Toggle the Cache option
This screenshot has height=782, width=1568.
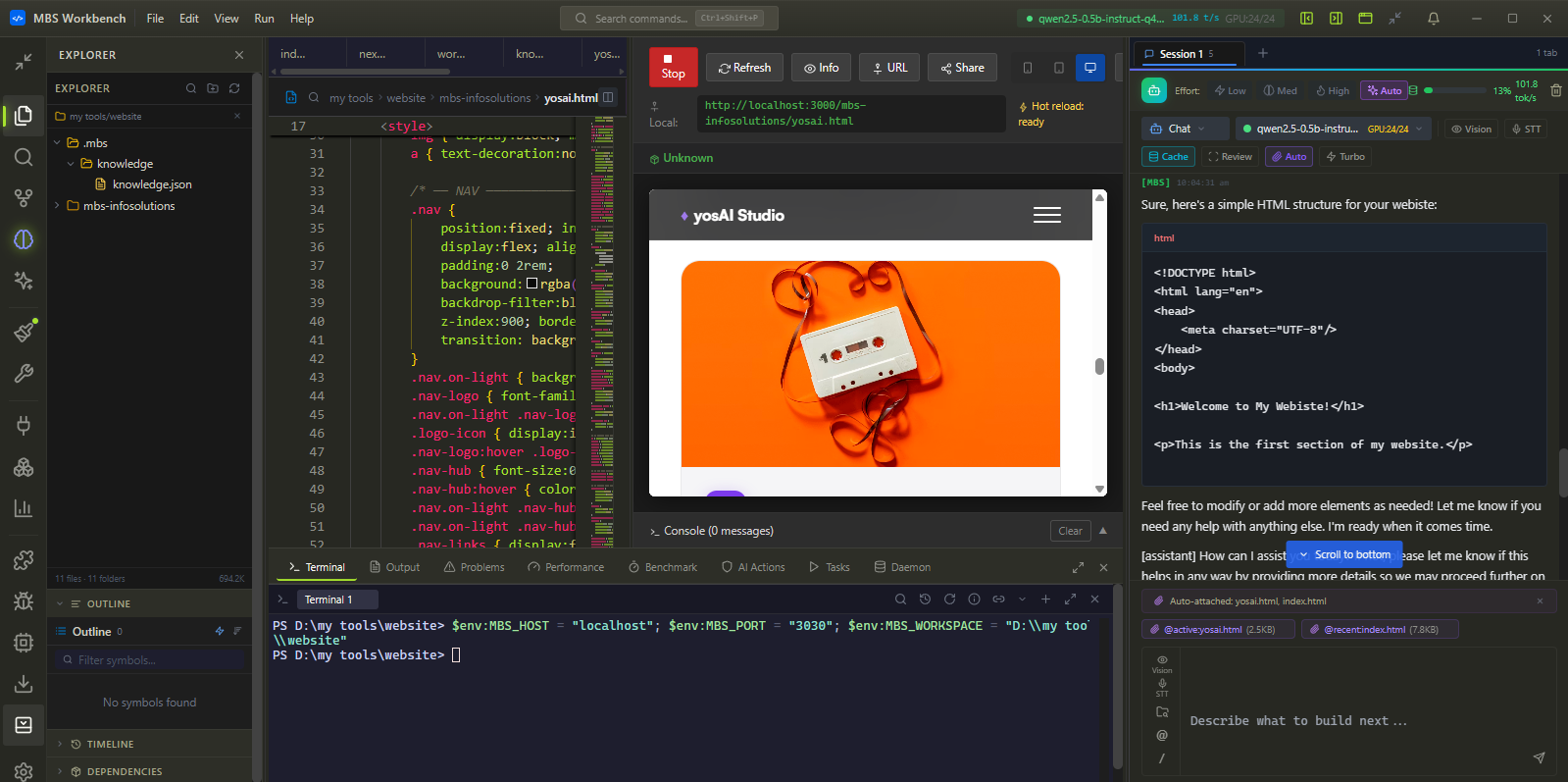(1167, 157)
